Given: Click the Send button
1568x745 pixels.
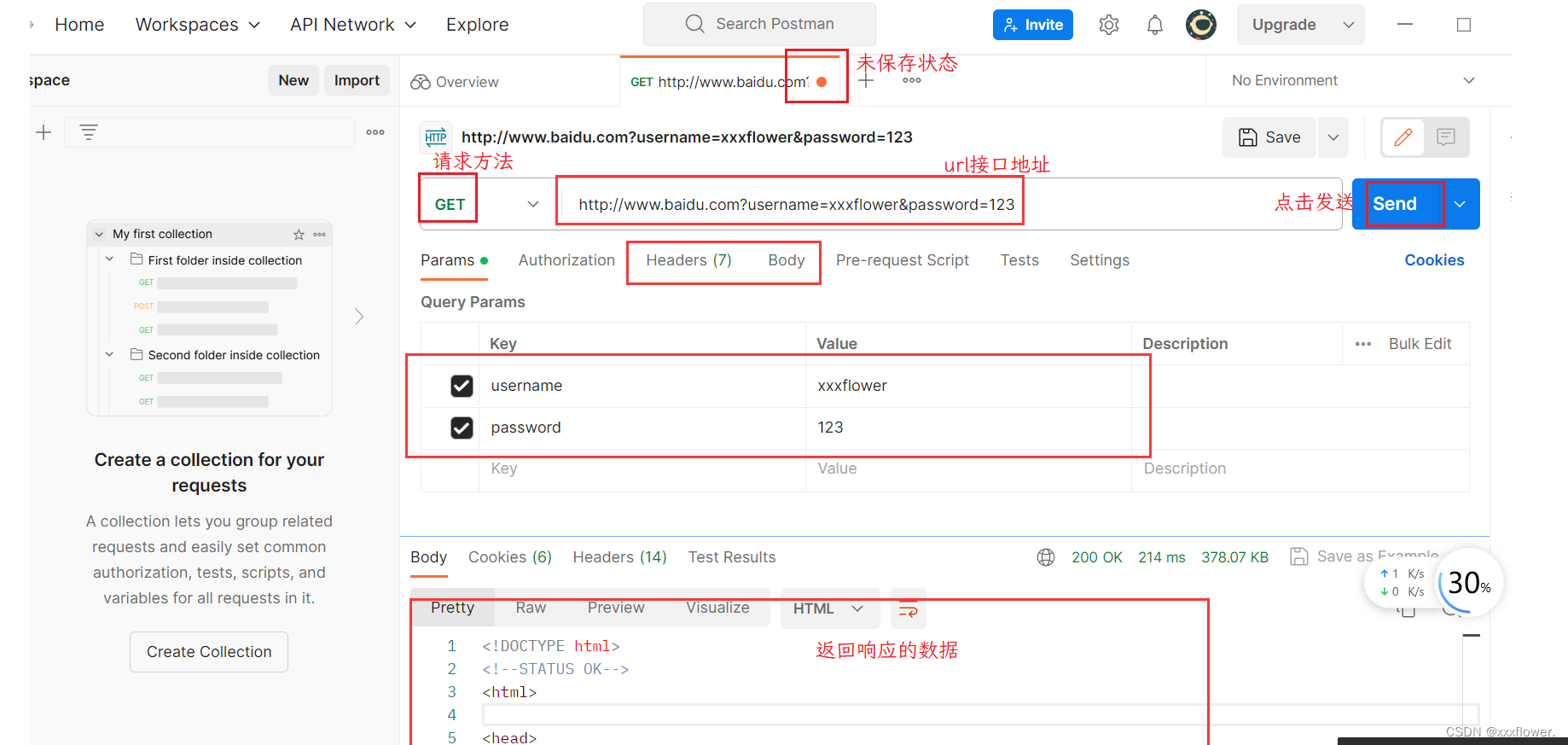Looking at the screenshot, I should coord(1395,204).
